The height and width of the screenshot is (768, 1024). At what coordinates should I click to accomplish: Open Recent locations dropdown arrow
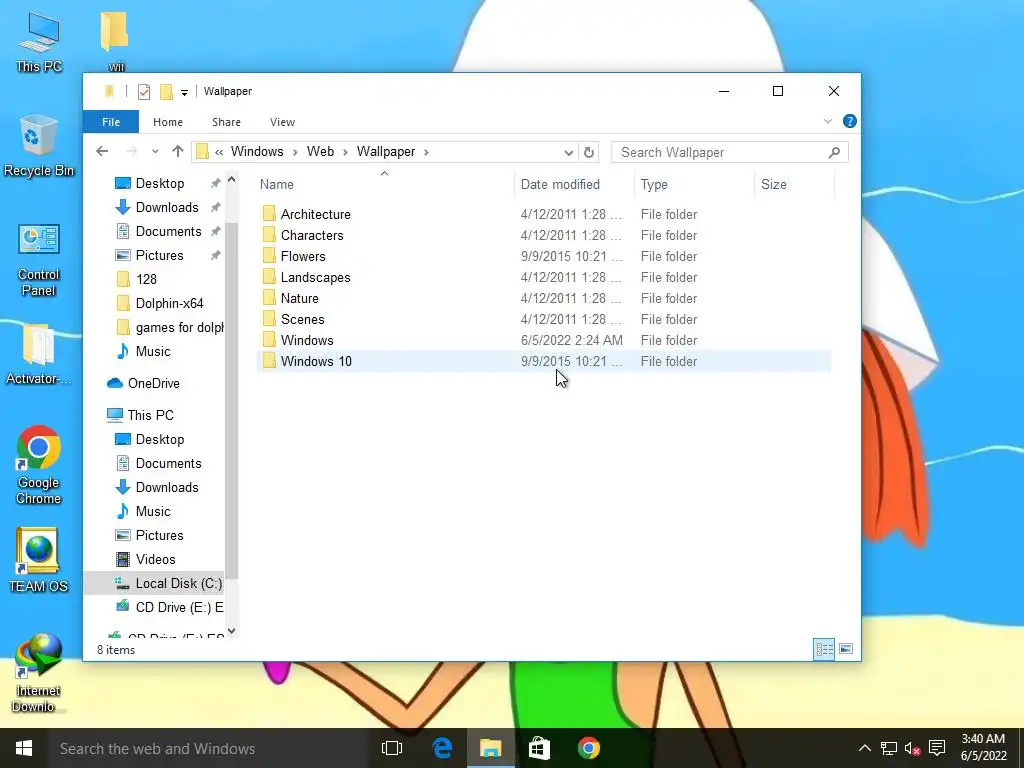point(155,152)
